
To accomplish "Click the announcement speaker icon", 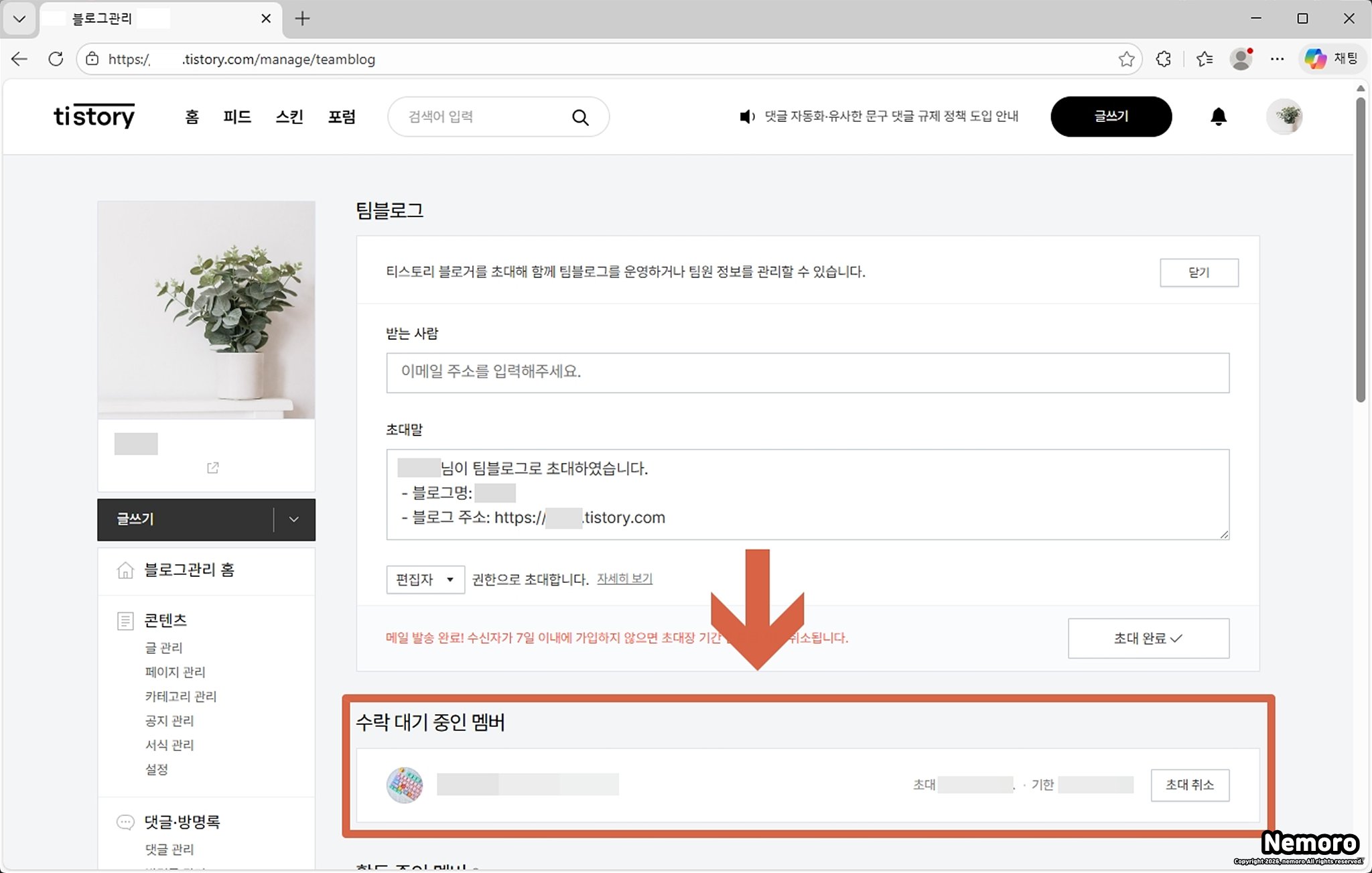I will pos(746,117).
